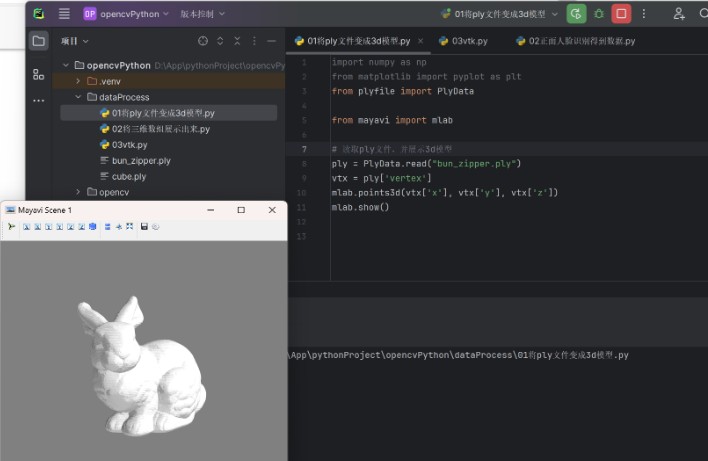The height and width of the screenshot is (461, 708).
Task: Click the green Rerun button in the toolbar
Action: point(576,14)
